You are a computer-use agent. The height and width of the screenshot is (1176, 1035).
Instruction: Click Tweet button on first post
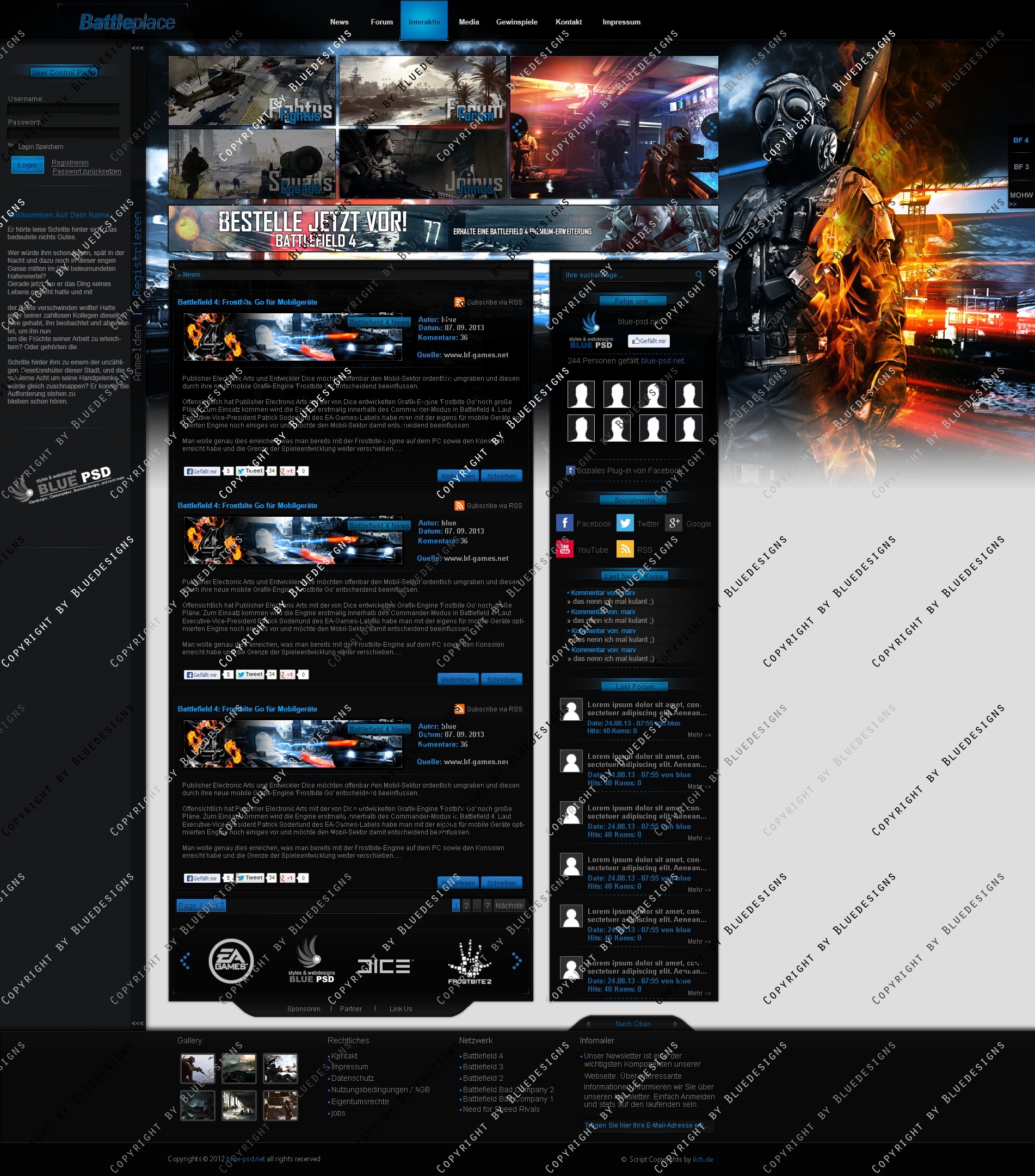250,471
